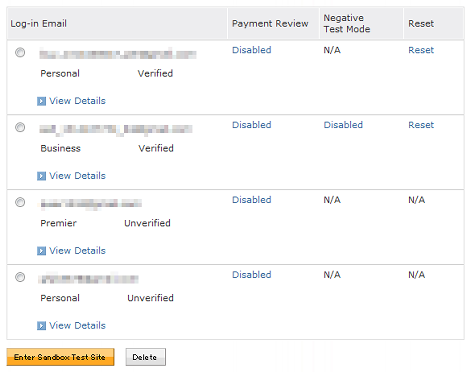Reset the Personal Verified account

click(x=421, y=50)
